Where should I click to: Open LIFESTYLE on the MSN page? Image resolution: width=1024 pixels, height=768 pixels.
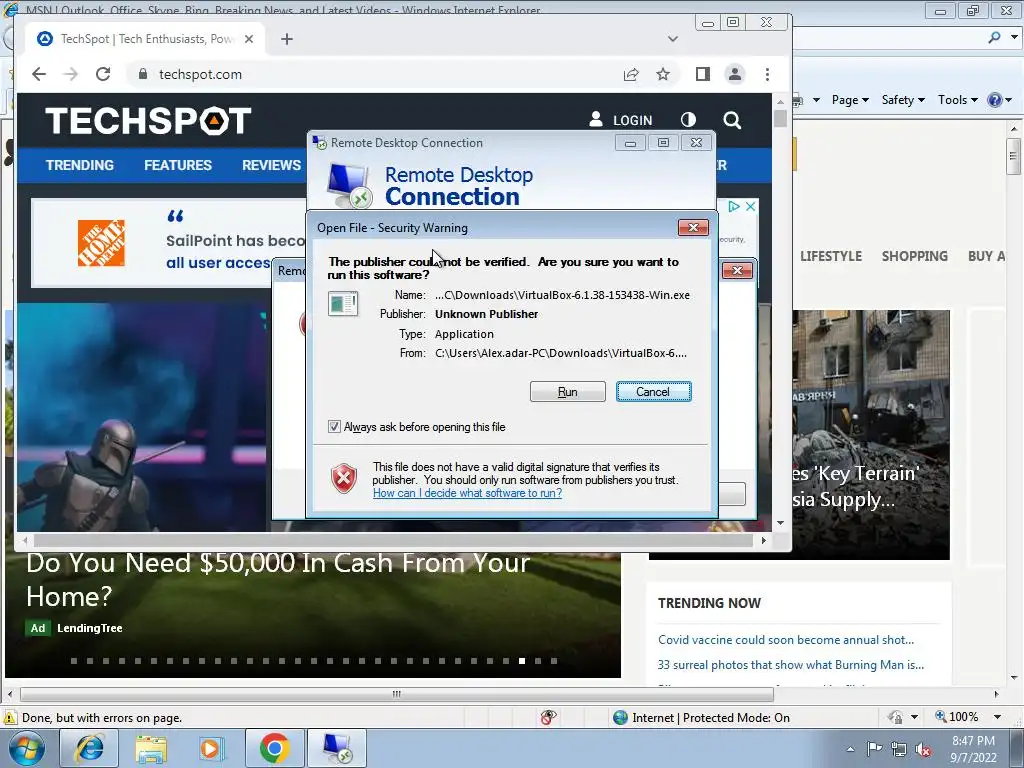tap(831, 256)
